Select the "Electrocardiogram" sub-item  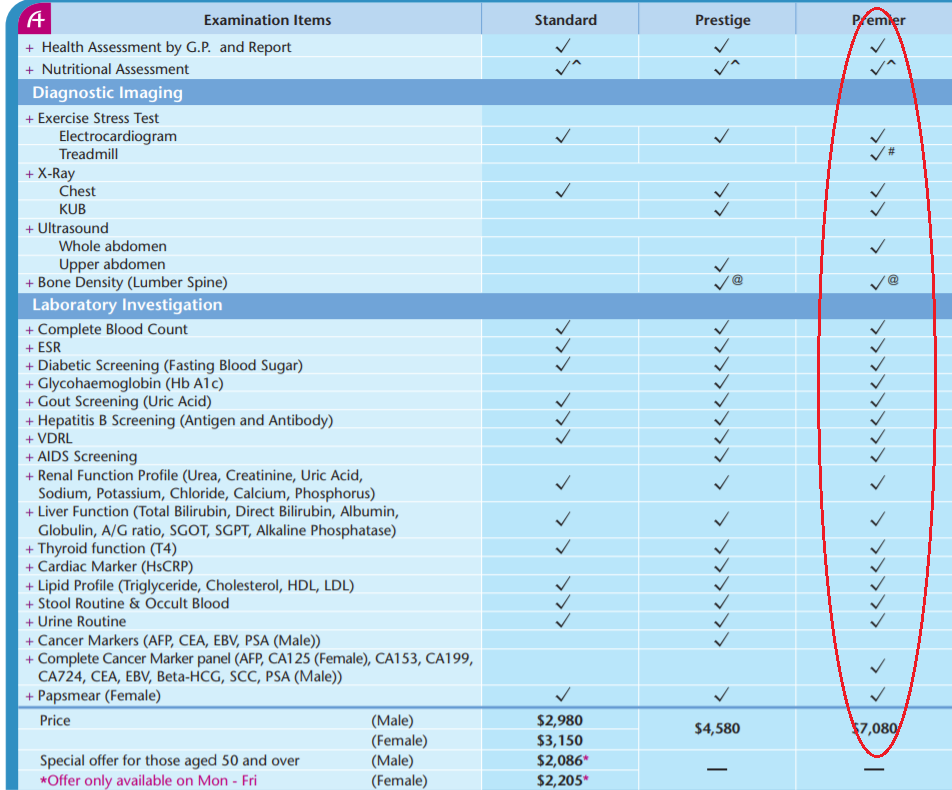point(118,136)
